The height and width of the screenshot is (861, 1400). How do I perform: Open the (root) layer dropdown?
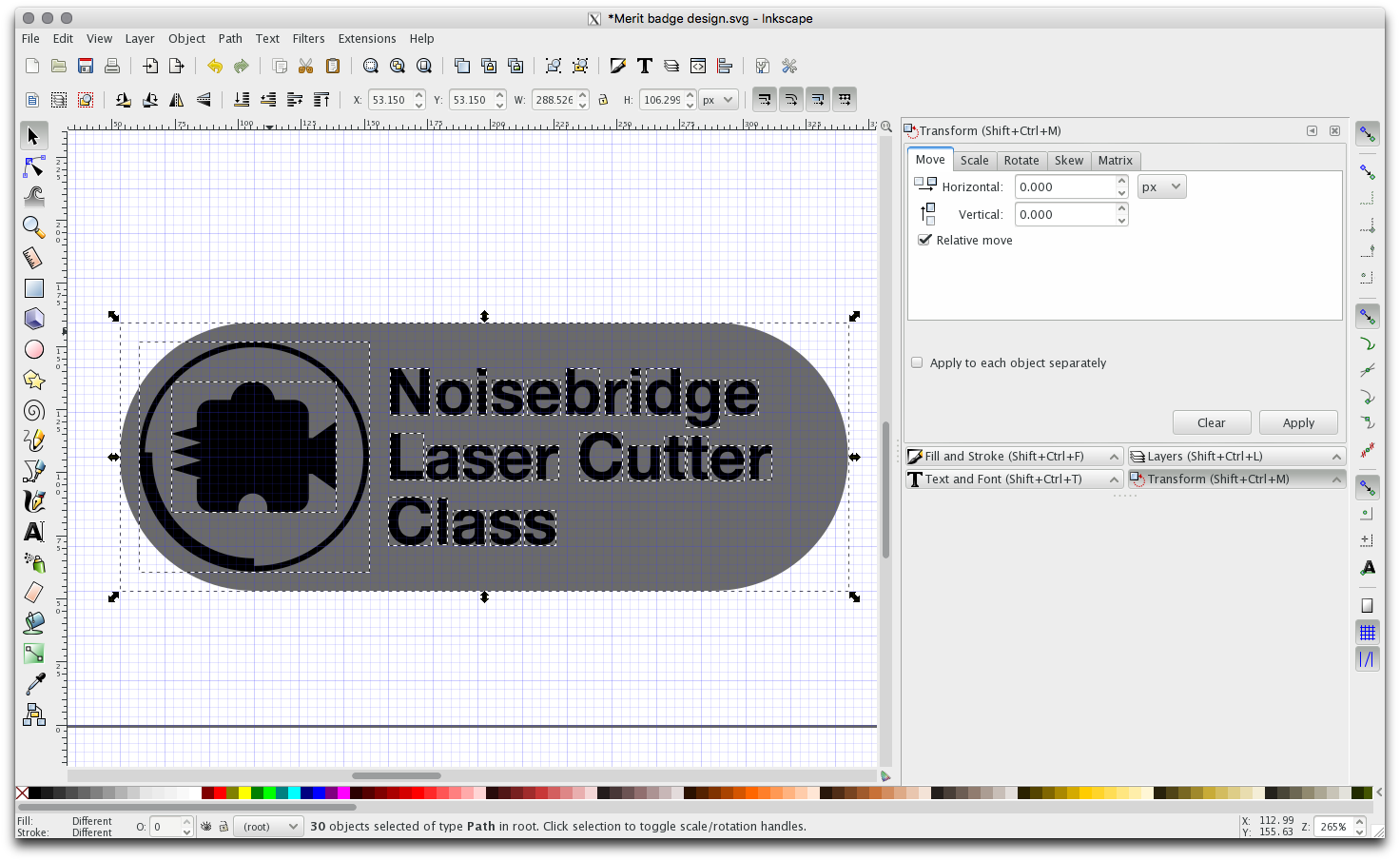point(268,827)
